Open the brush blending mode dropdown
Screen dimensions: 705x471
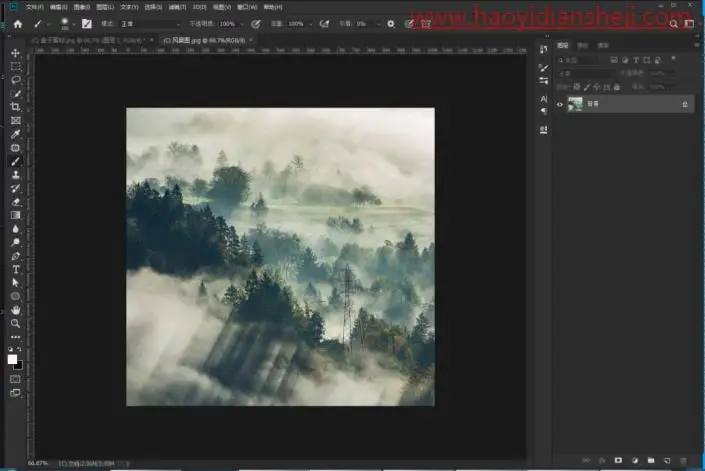pos(151,24)
